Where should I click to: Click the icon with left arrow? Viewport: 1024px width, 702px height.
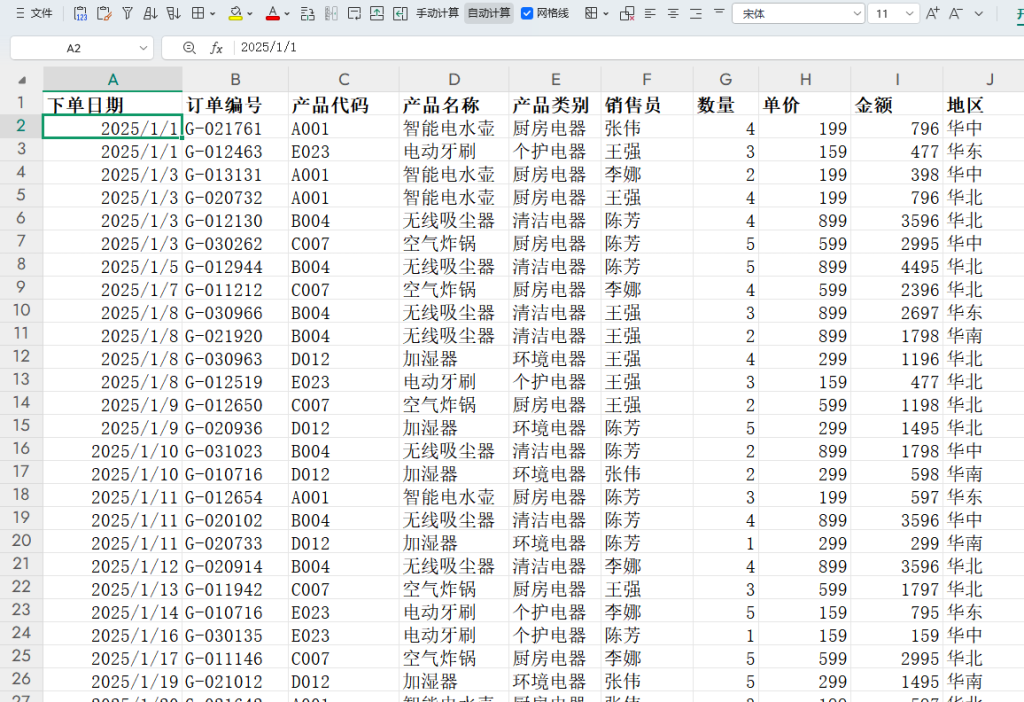click(400, 13)
